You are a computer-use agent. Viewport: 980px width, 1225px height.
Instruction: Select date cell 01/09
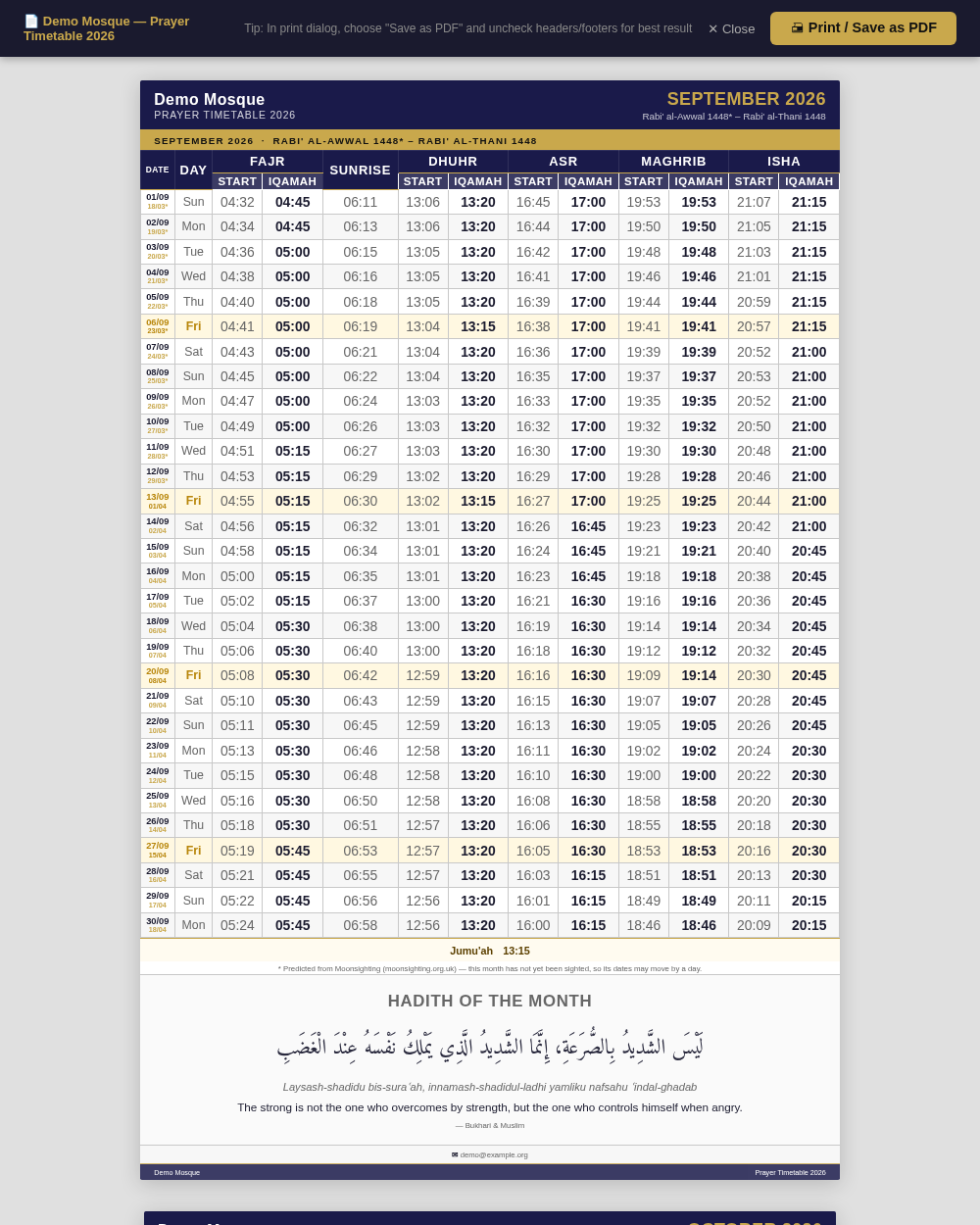158,202
